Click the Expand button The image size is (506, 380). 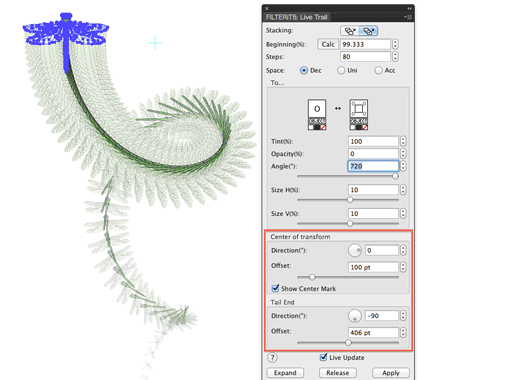(285, 373)
